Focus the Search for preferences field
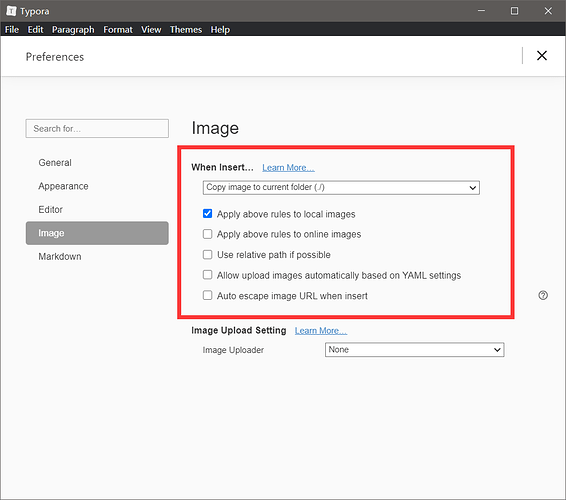Screen dimensions: 566x500 (97, 129)
